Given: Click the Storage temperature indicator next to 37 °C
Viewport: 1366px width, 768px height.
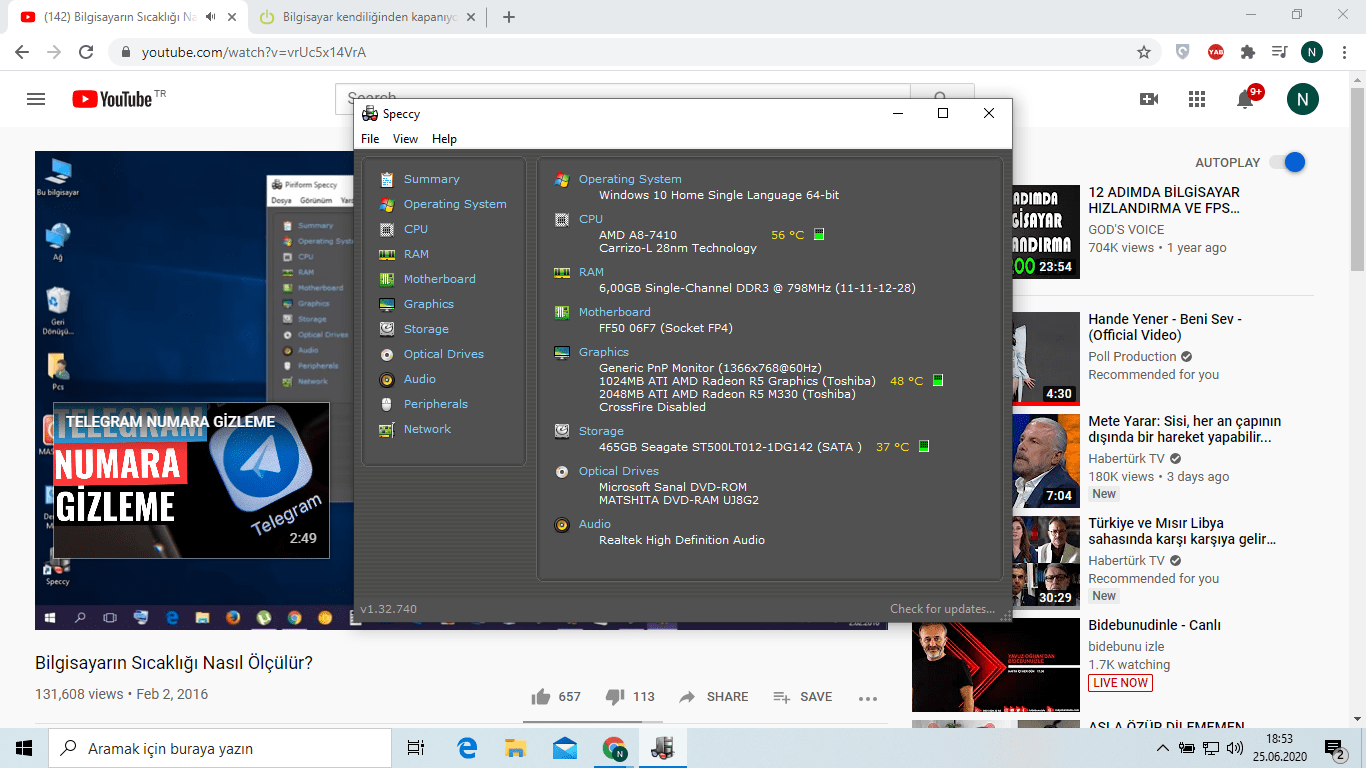Looking at the screenshot, I should pos(923,447).
